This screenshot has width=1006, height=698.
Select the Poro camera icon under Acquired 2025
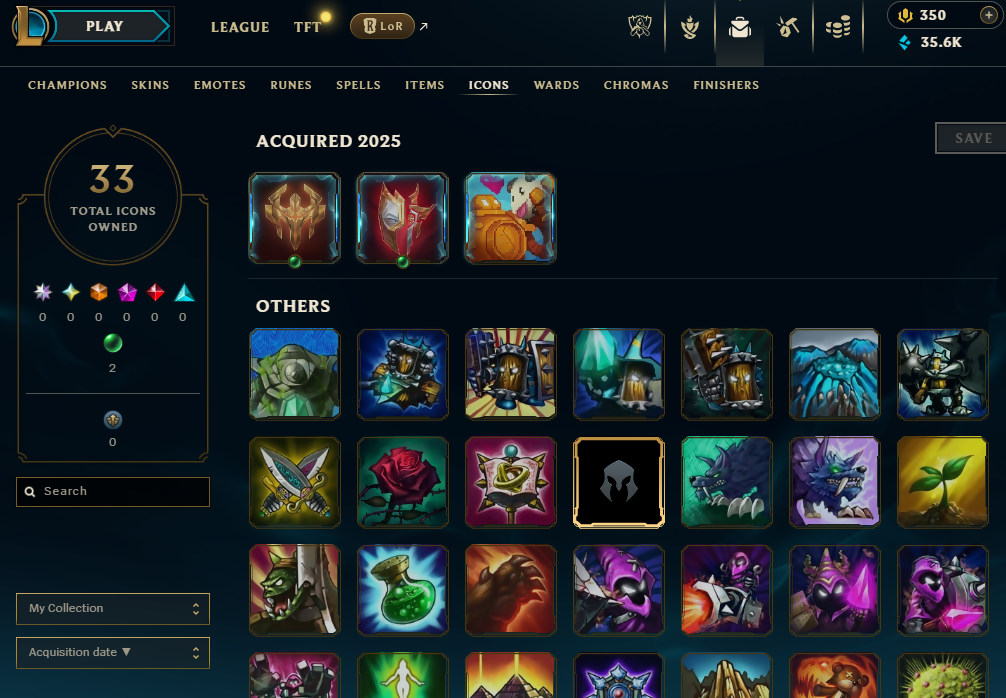click(510, 217)
